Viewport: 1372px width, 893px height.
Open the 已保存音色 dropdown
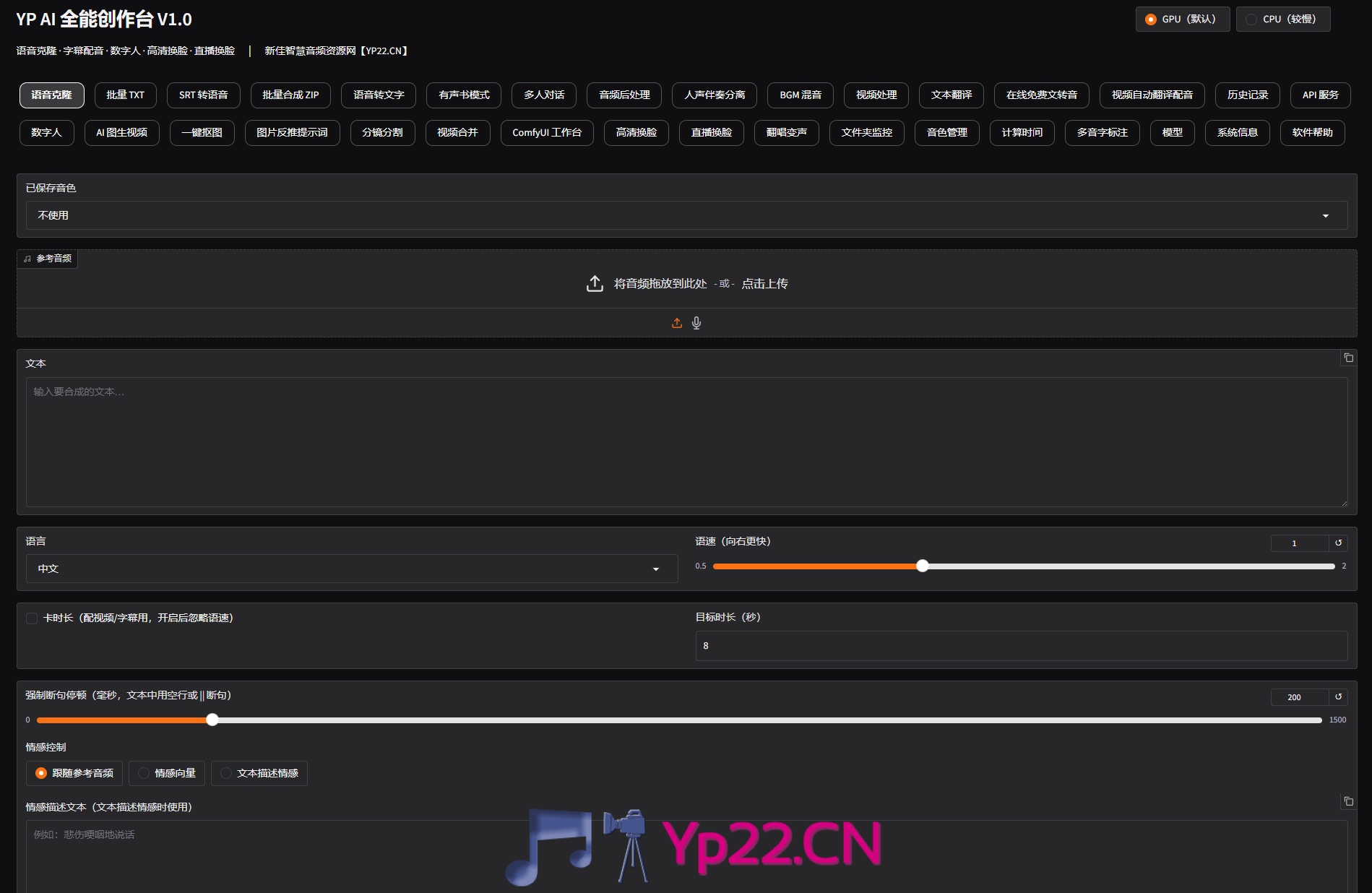click(686, 215)
